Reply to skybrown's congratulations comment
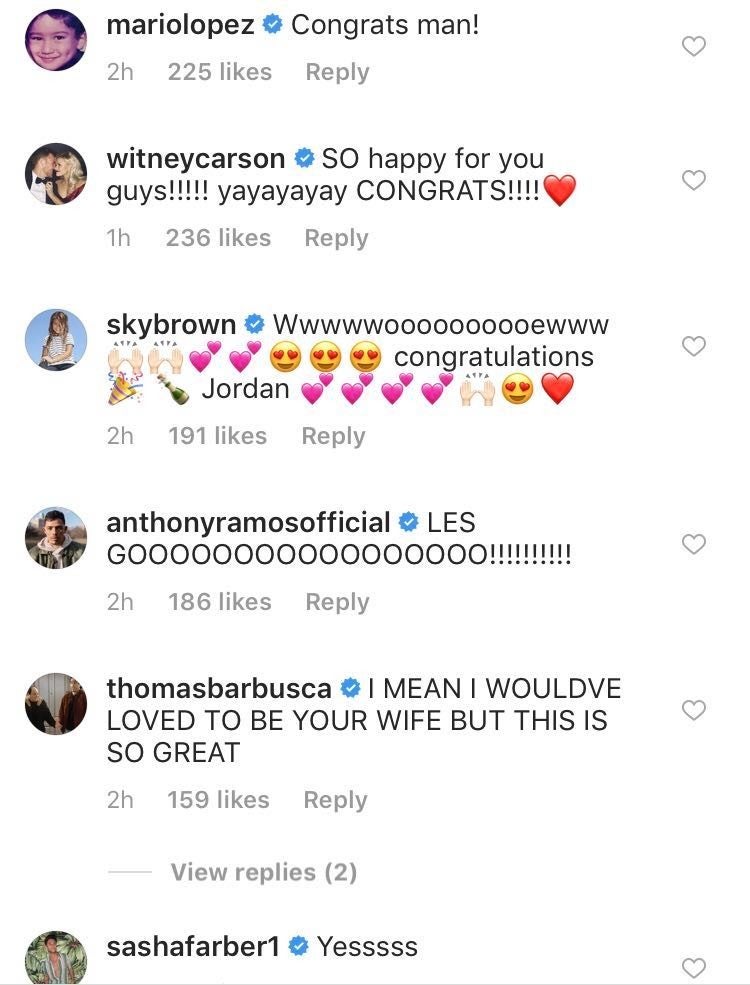This screenshot has width=750, height=985. pyautogui.click(x=333, y=436)
